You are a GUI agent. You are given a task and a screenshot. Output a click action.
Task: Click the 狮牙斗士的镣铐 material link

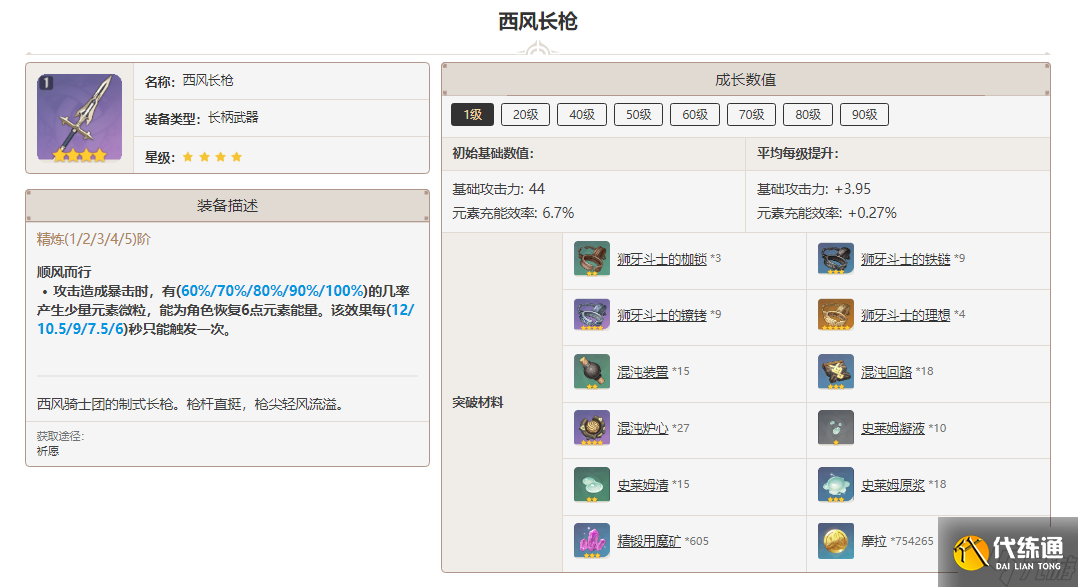point(668,315)
